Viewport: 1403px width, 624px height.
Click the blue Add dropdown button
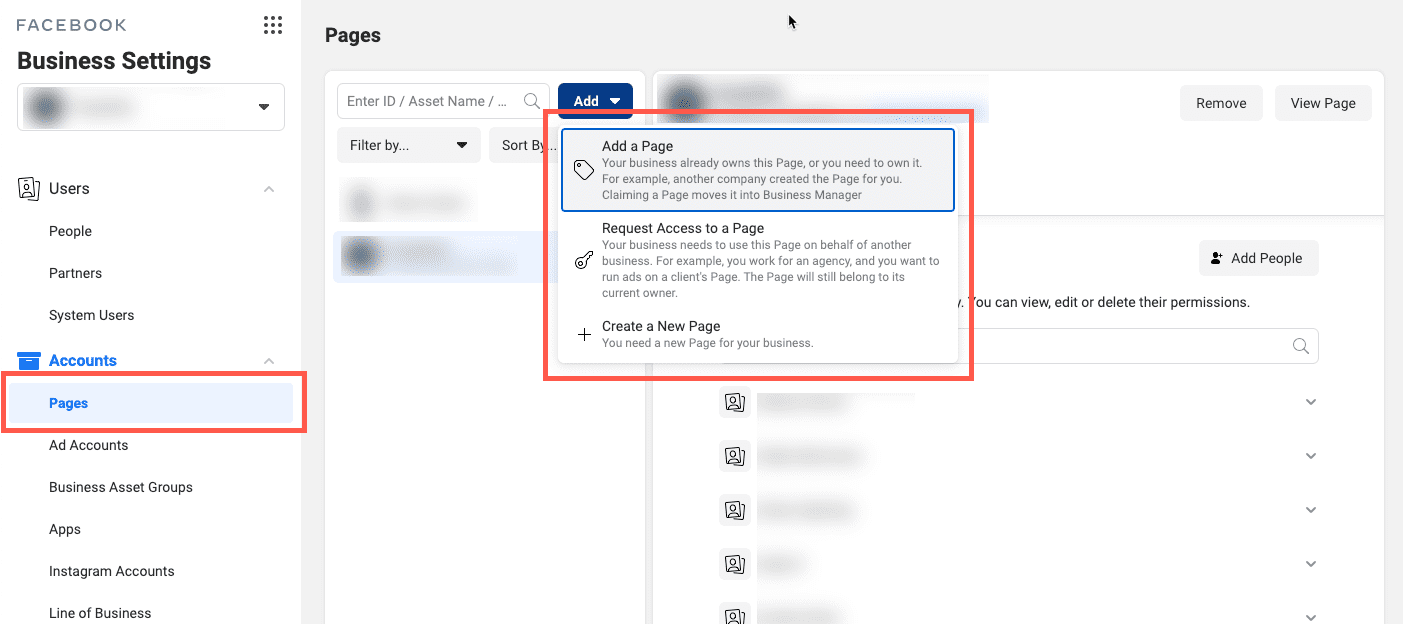point(595,101)
